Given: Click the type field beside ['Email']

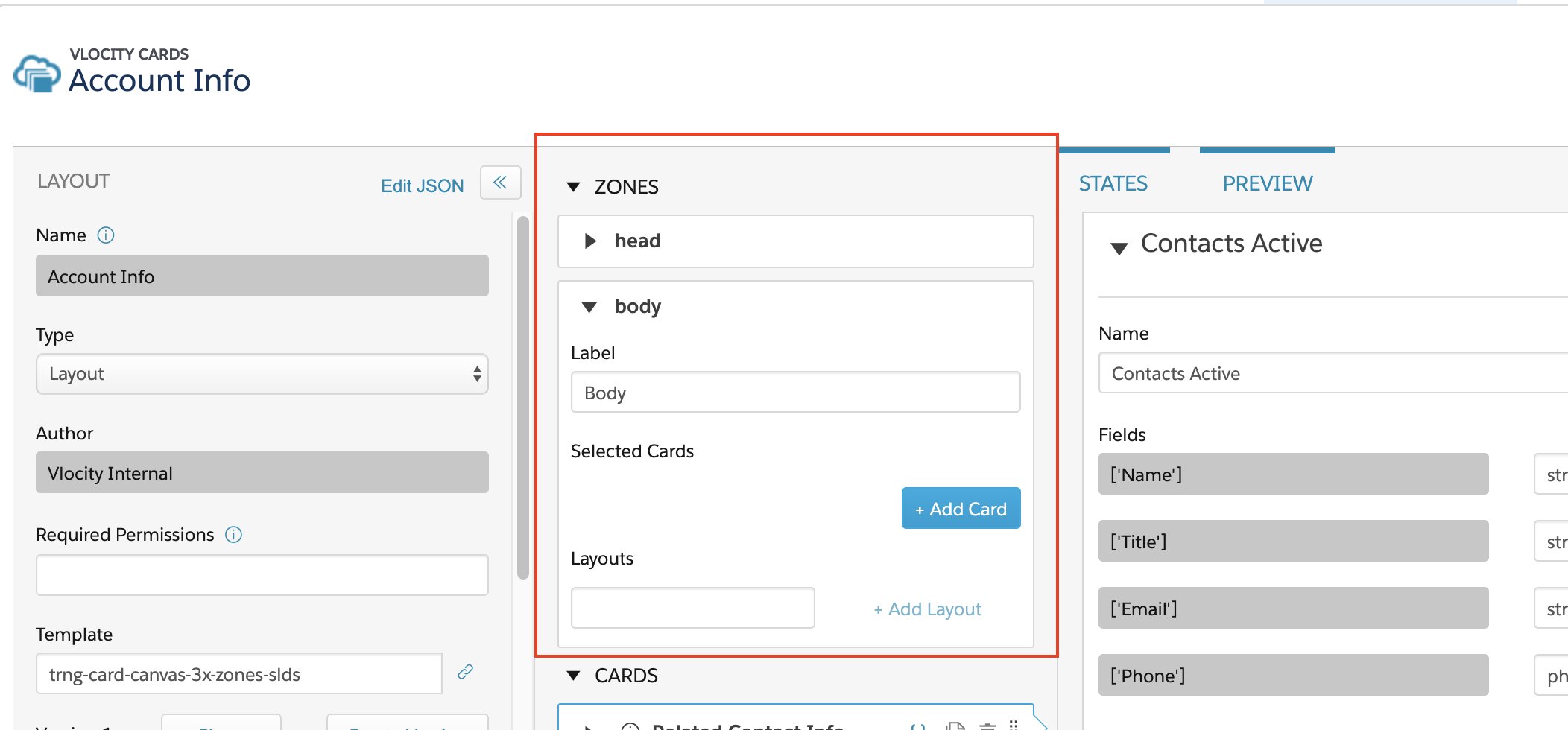Looking at the screenshot, I should coord(1551,608).
